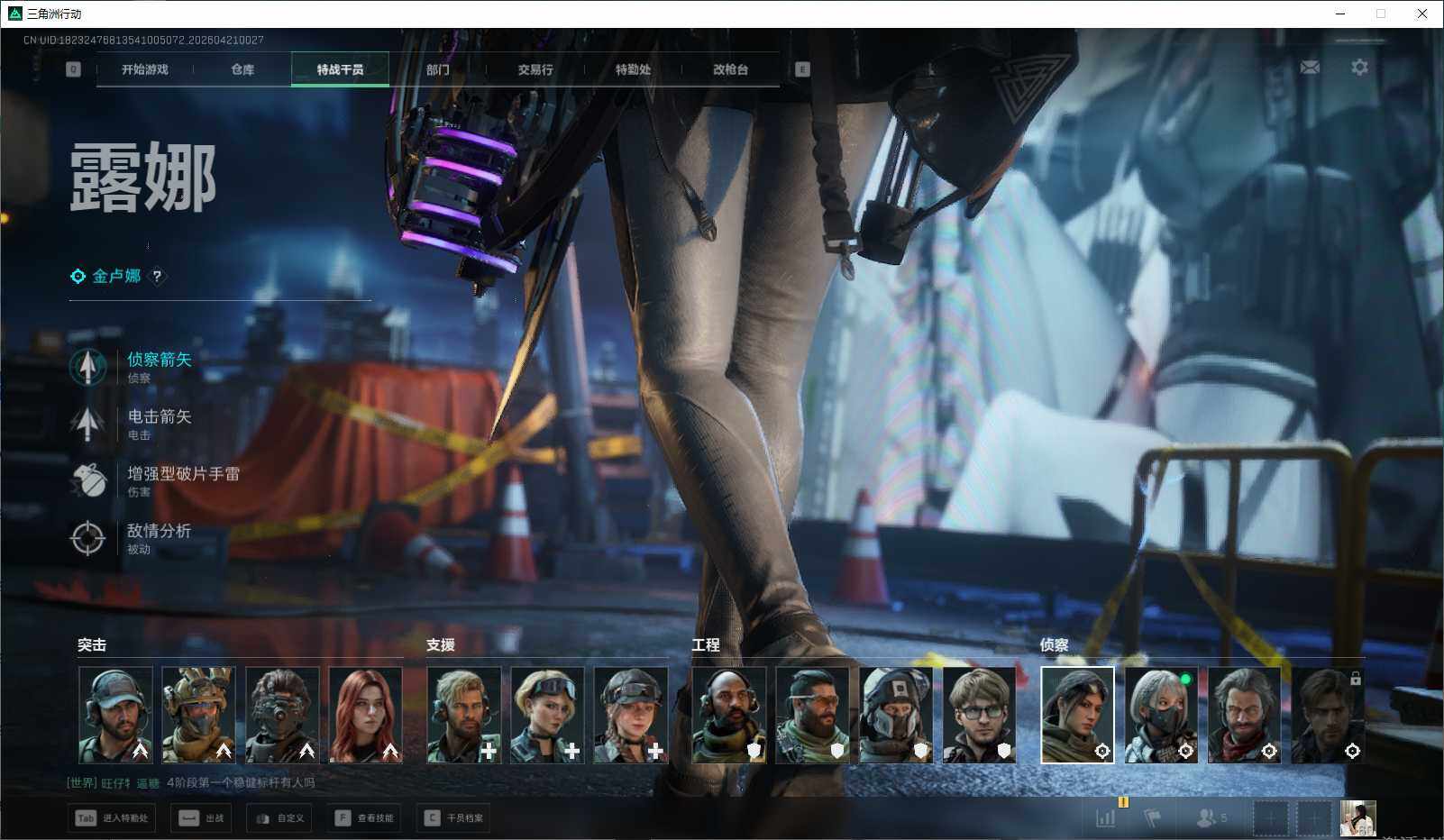This screenshot has width=1444, height=840.
Task: Click the E next-tab key icon
Action: coord(802,69)
